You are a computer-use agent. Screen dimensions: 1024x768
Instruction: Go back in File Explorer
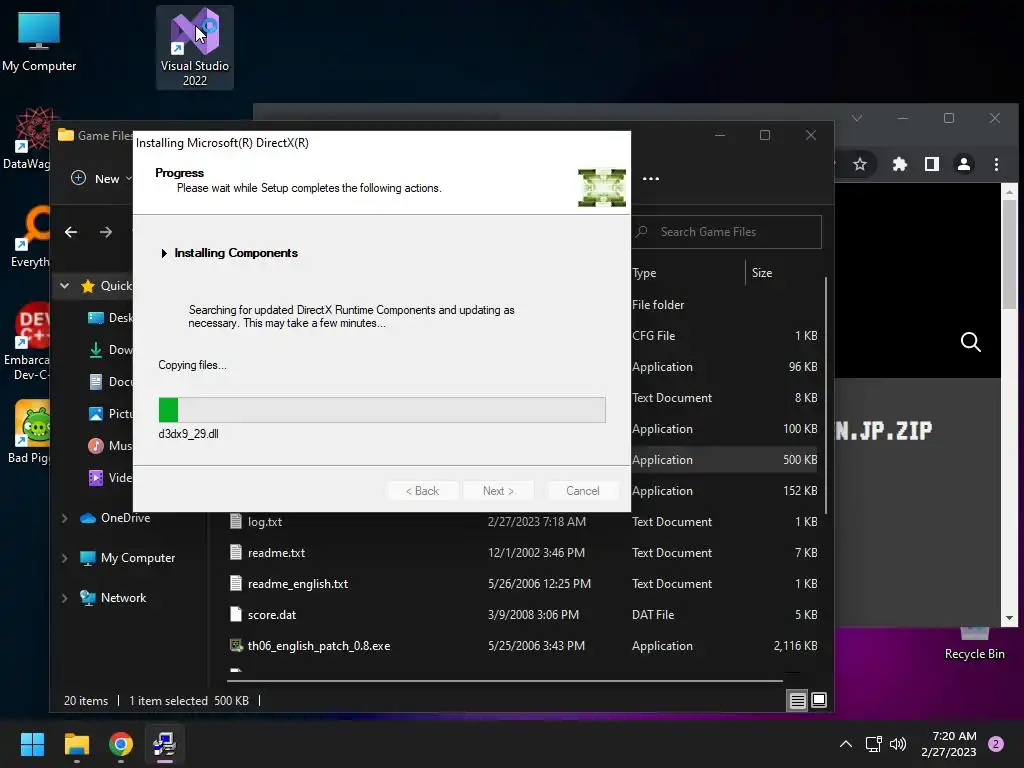pos(71,232)
